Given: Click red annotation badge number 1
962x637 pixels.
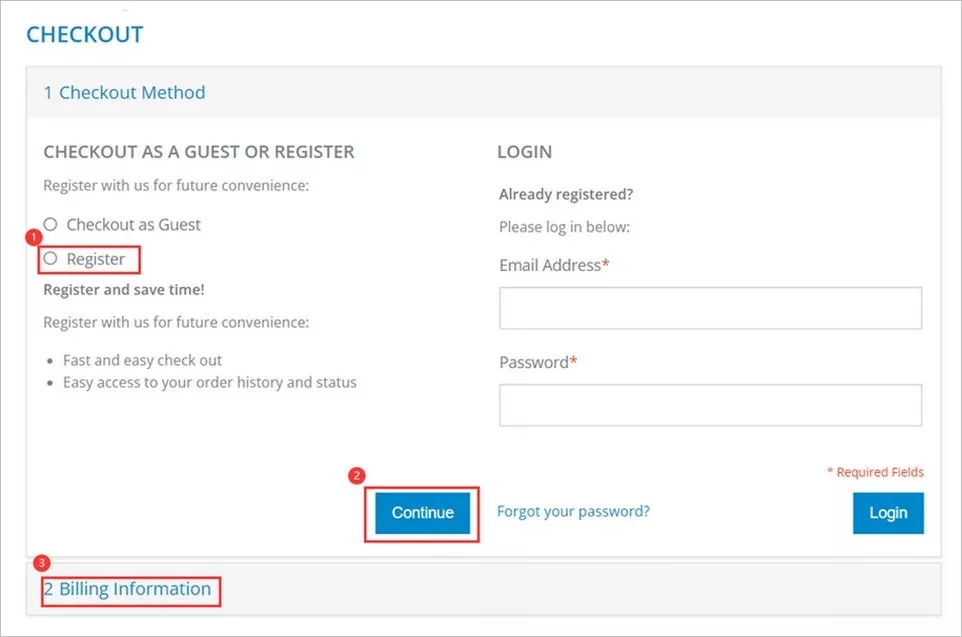Looking at the screenshot, I should click(33, 238).
